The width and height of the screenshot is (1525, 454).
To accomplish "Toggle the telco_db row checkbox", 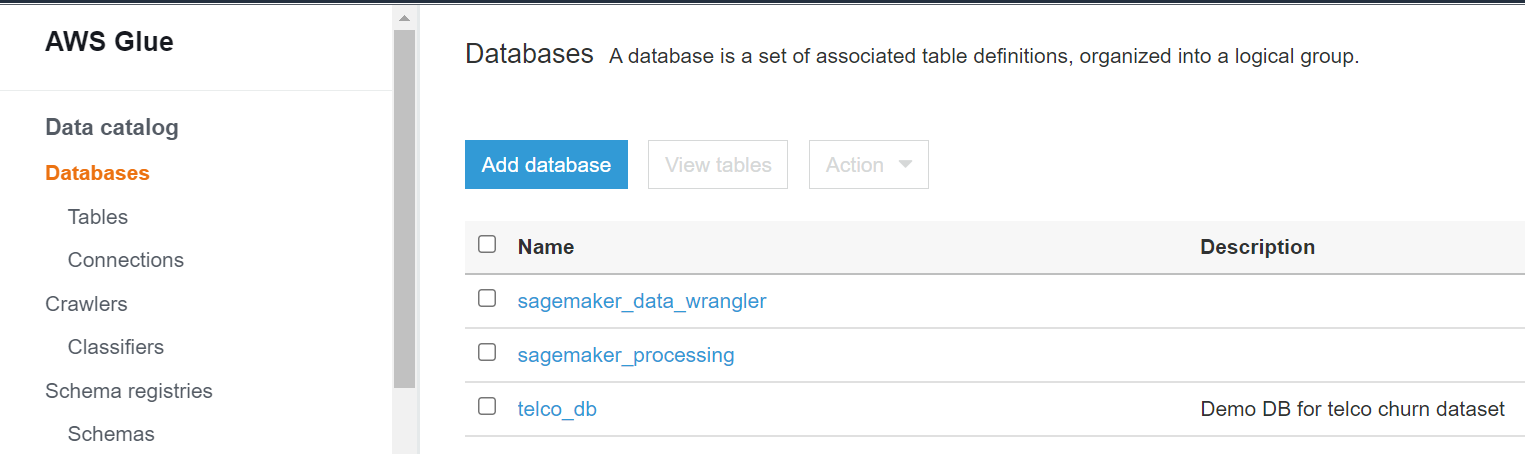I will [x=487, y=406].
